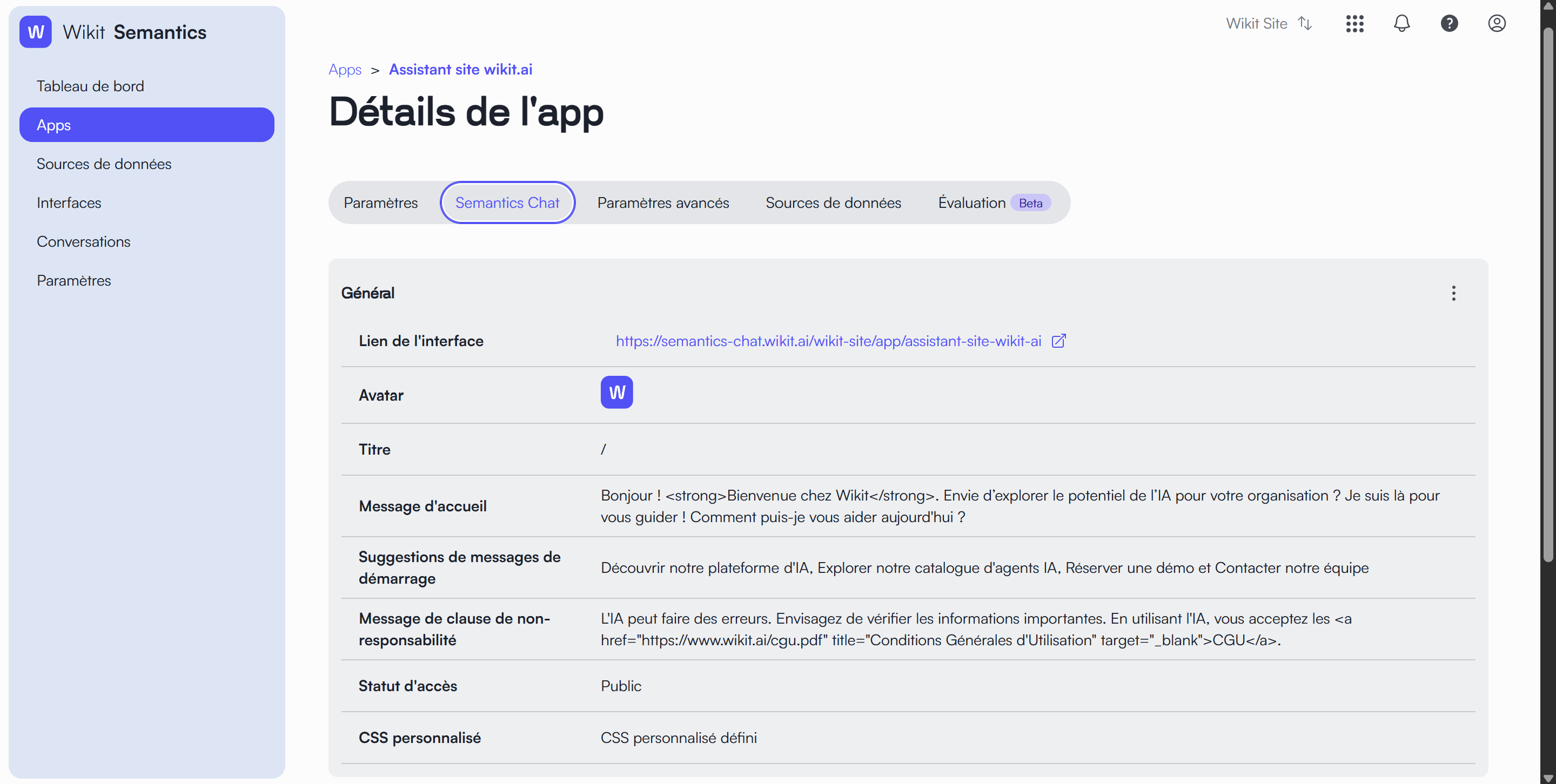Screen dimensions: 1556x784
Task: Click the Détails de l'app heading
Action: click(x=466, y=112)
